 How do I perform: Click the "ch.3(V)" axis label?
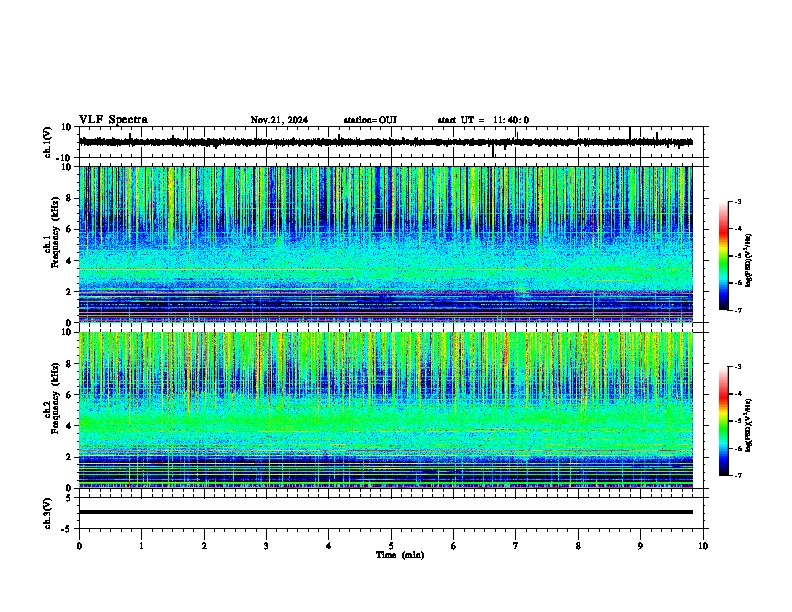point(48,513)
